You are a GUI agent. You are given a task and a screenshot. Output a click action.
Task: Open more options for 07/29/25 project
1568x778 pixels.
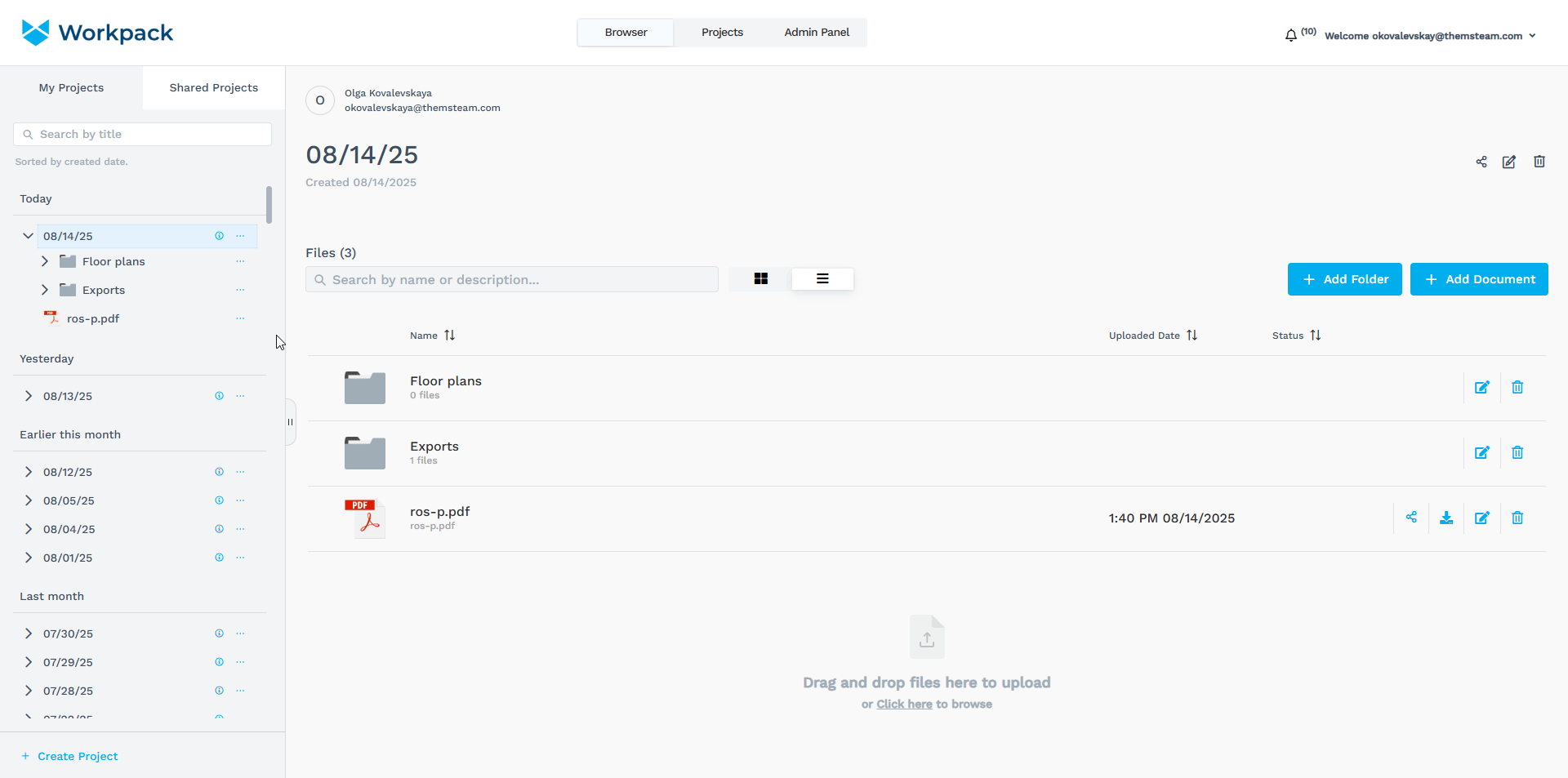240,662
